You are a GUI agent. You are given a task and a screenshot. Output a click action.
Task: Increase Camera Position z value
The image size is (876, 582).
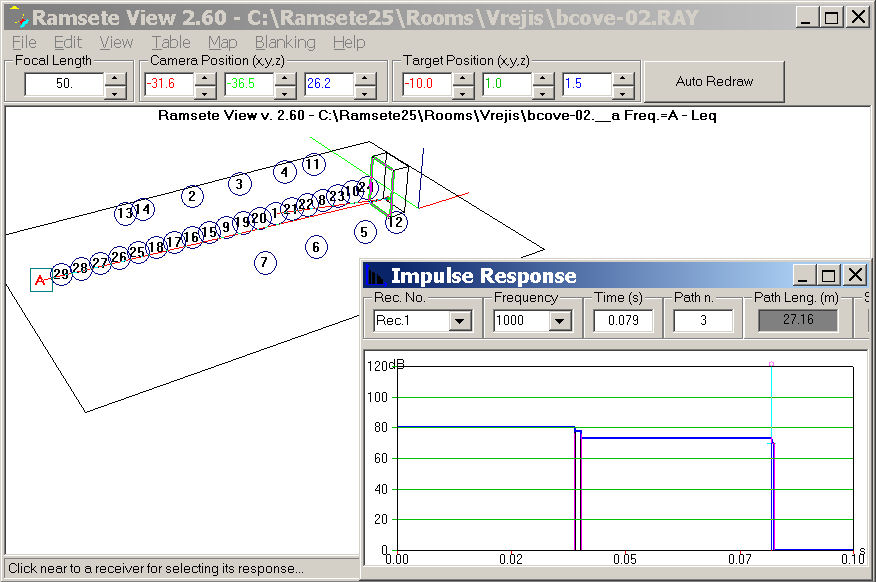(365, 78)
